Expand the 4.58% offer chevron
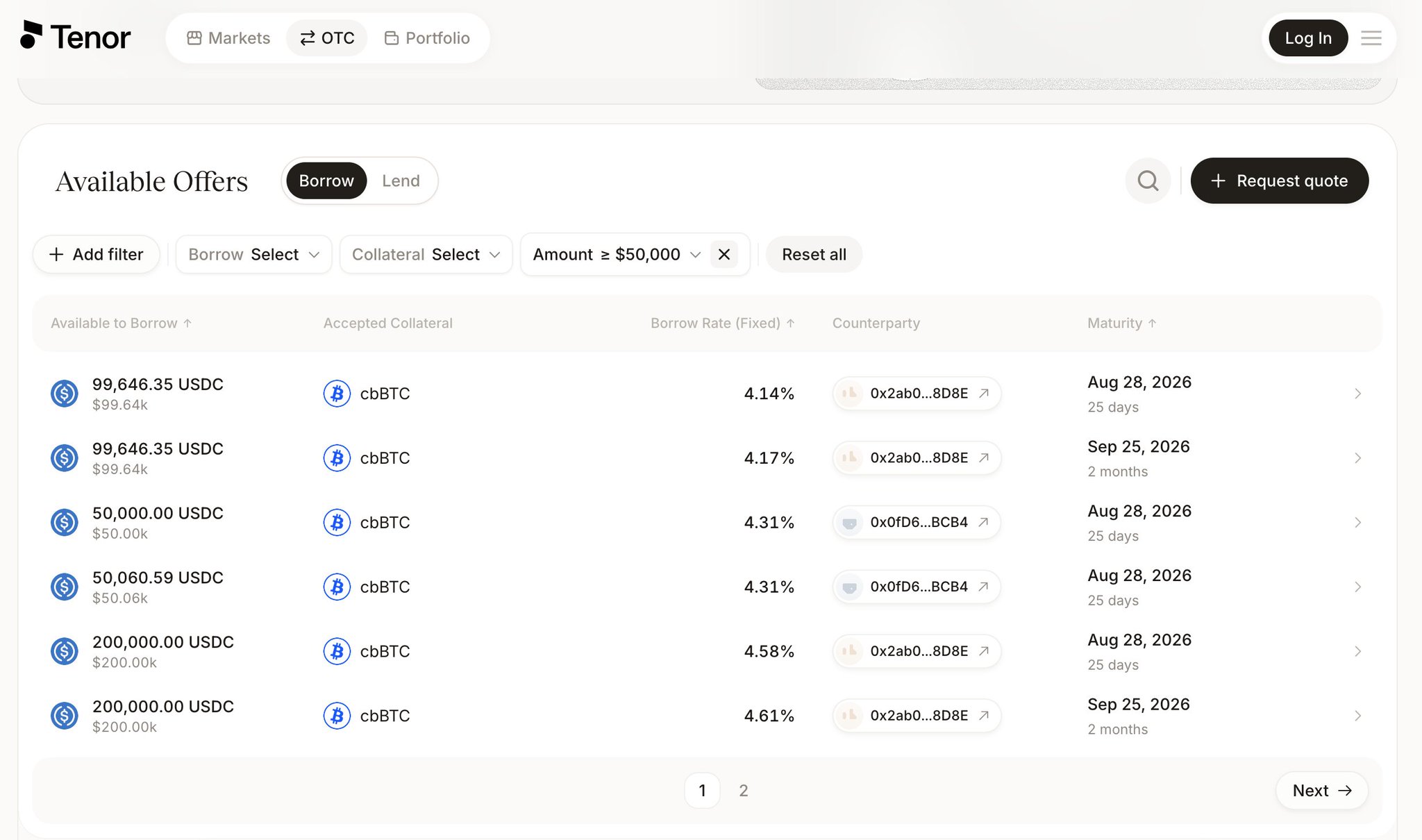Viewport: 1422px width, 840px height. [1357, 651]
